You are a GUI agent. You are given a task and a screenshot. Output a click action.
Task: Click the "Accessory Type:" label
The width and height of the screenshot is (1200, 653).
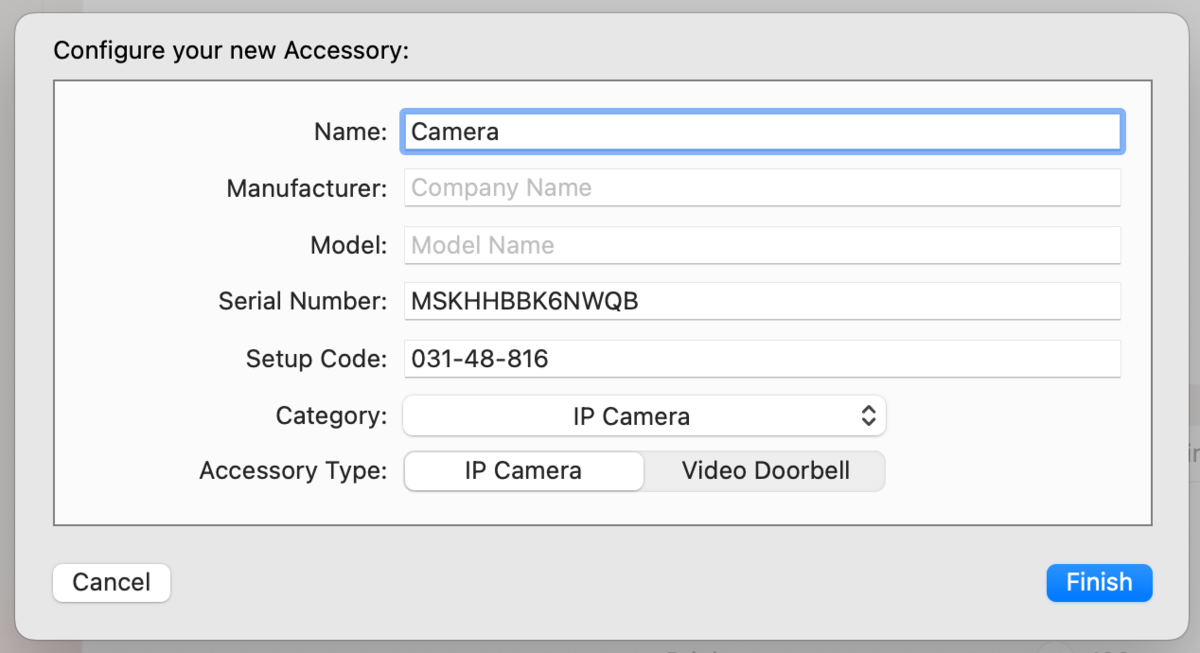pyautogui.click(x=292, y=471)
